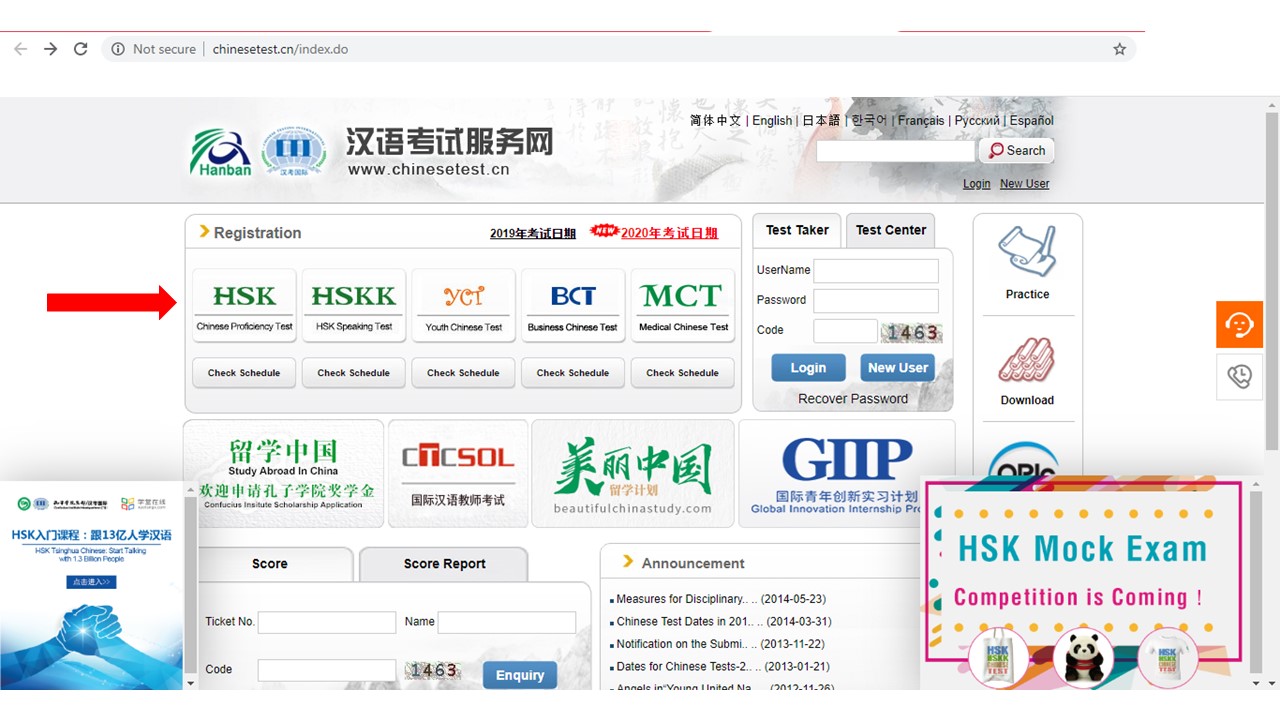Screen dimensions: 1280x720
Task: Switch to the Test Center tab
Action: coord(891,230)
